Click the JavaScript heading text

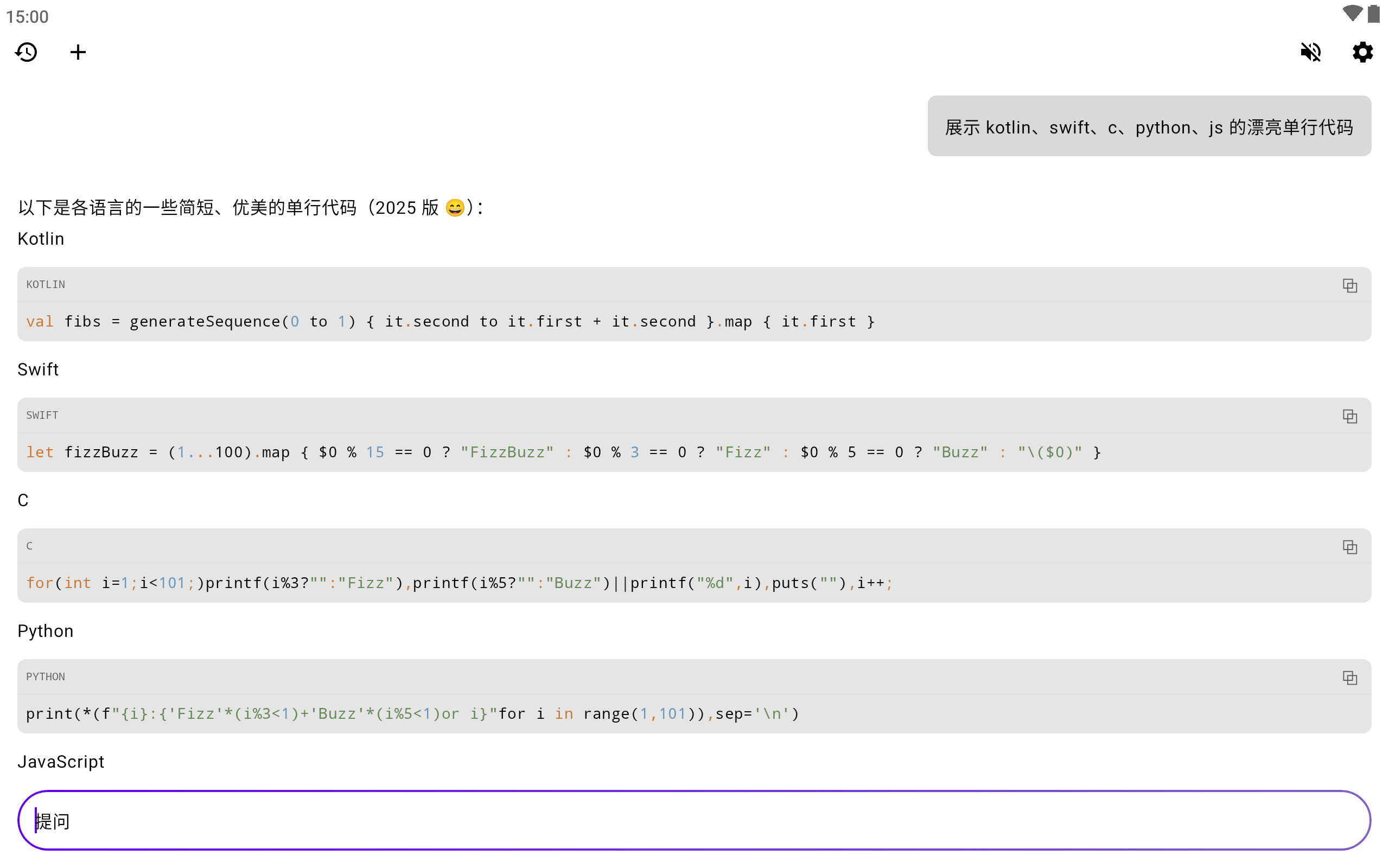[61, 762]
